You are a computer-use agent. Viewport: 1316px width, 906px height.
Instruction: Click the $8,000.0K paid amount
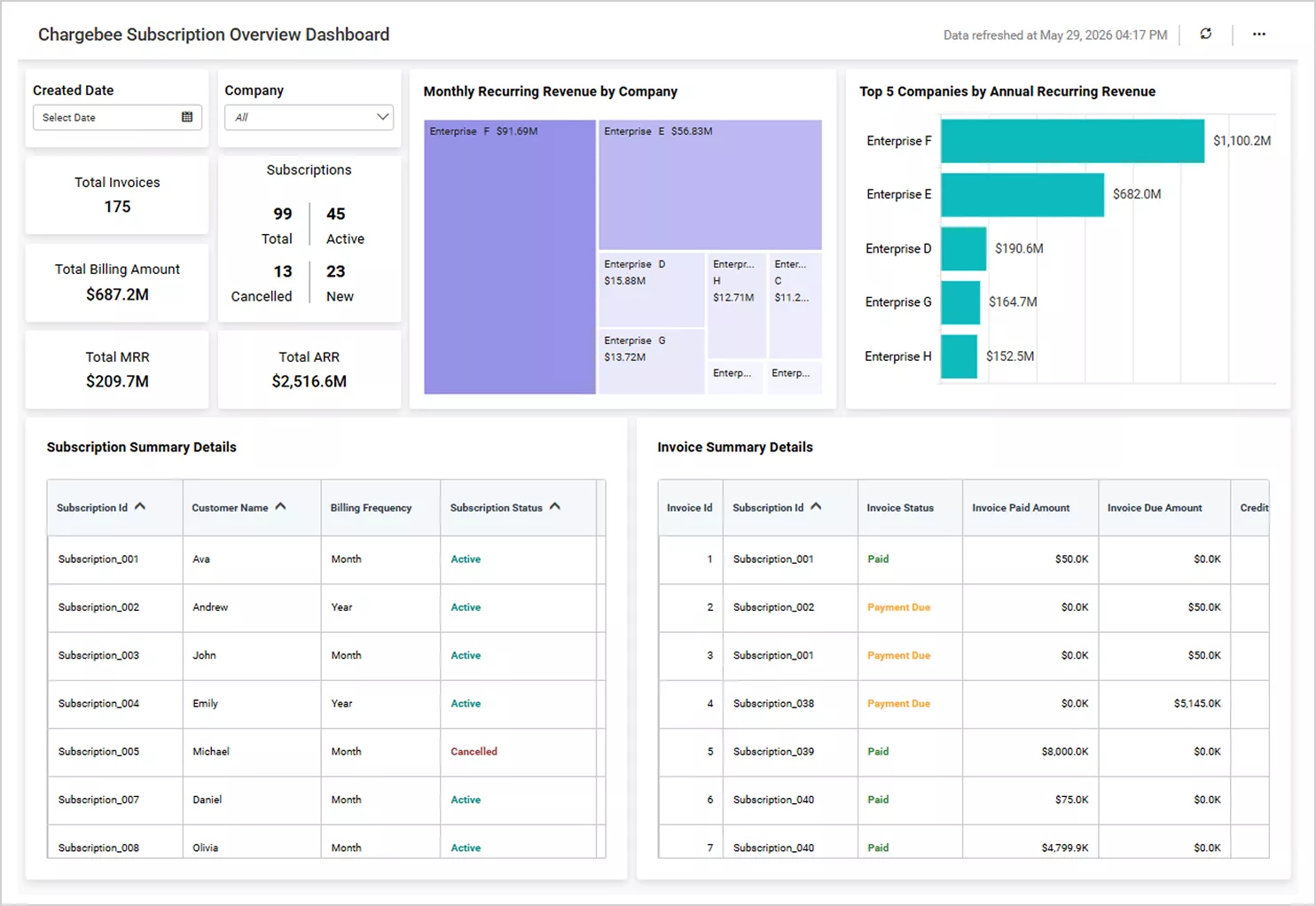click(1065, 752)
